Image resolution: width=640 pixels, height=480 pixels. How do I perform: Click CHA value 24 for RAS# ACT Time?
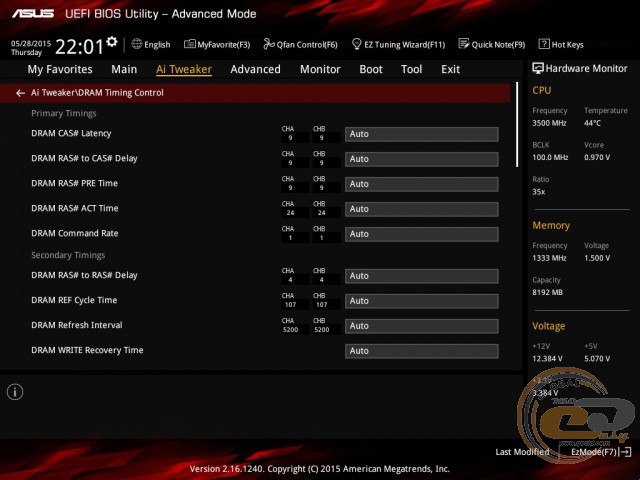point(290,213)
